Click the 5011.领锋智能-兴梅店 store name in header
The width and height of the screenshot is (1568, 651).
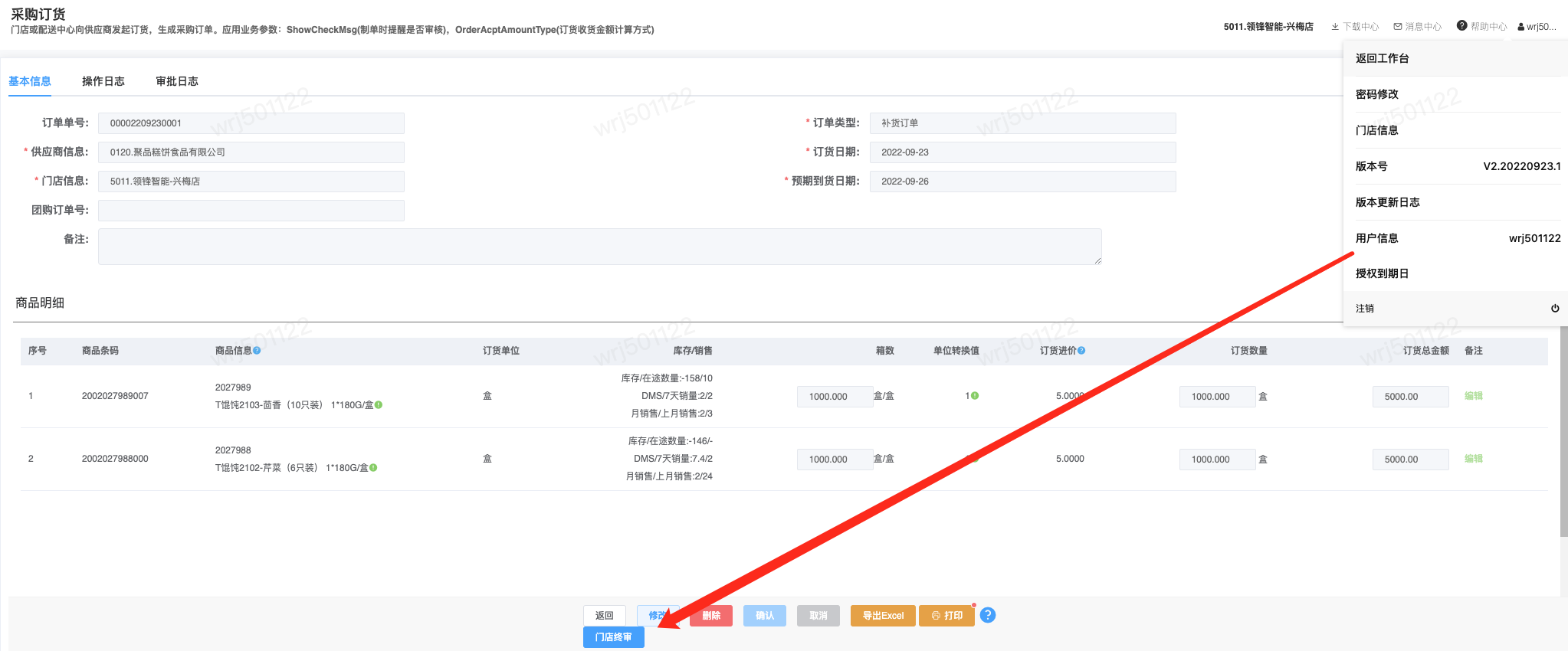[1268, 27]
